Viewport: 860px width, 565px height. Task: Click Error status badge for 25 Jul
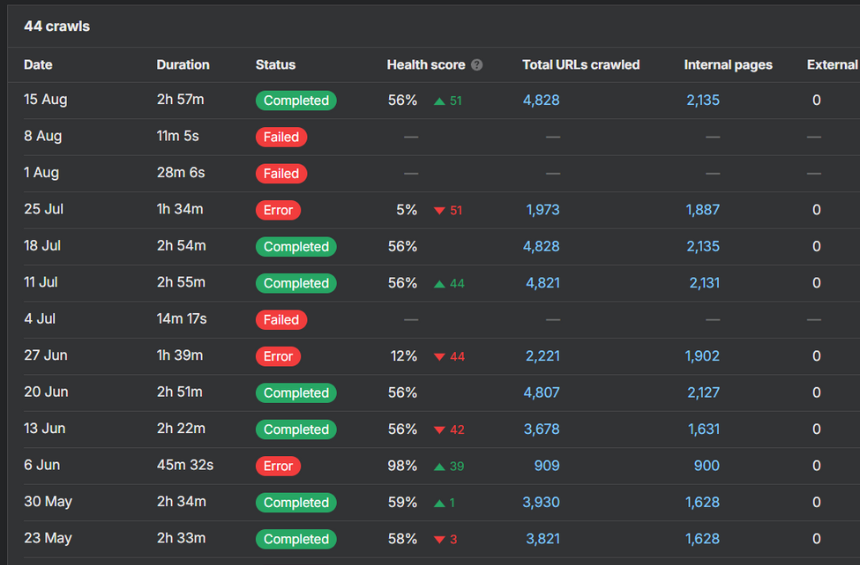click(x=278, y=210)
